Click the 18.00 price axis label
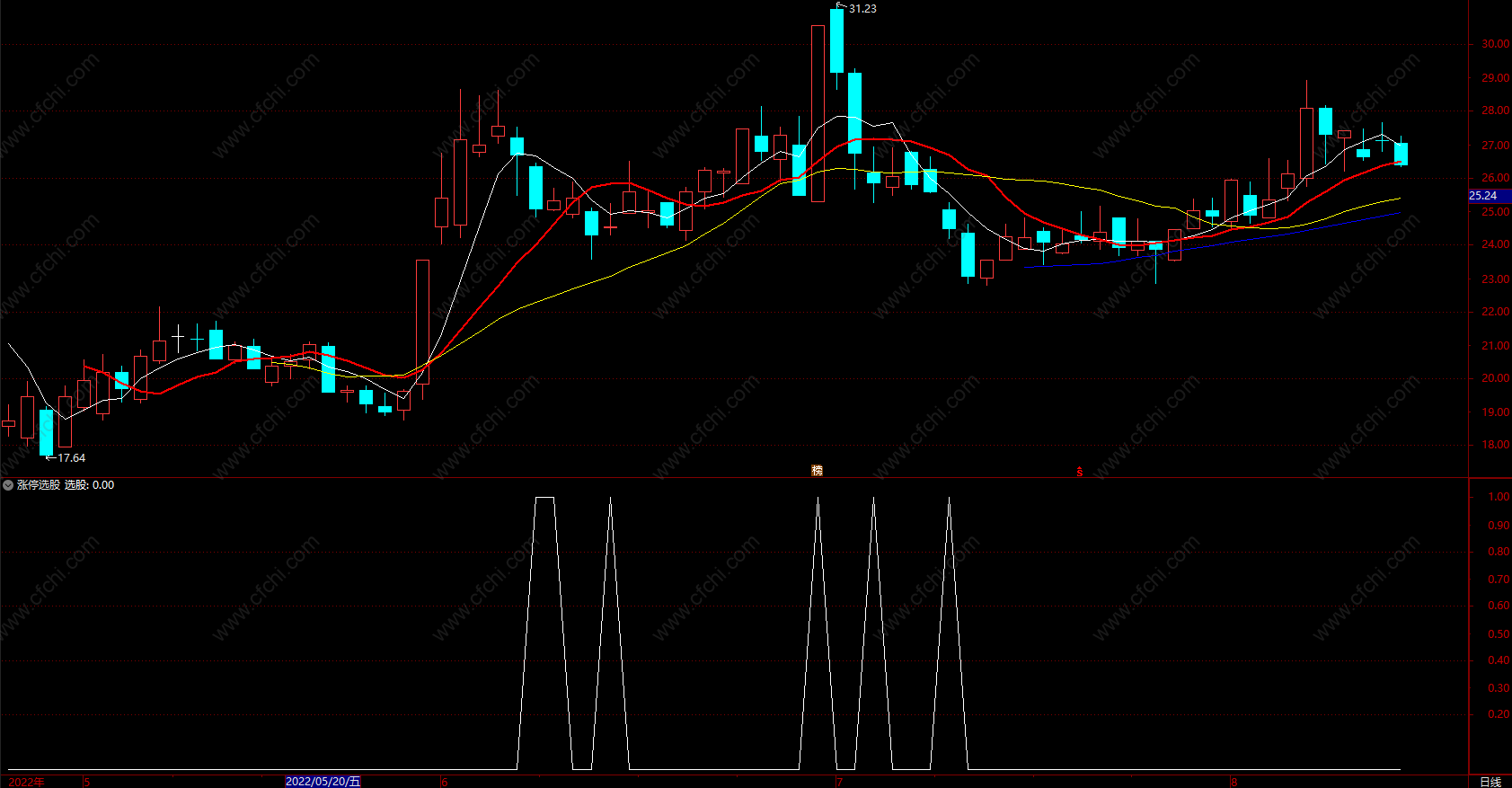The height and width of the screenshot is (788, 1512). [1495, 445]
